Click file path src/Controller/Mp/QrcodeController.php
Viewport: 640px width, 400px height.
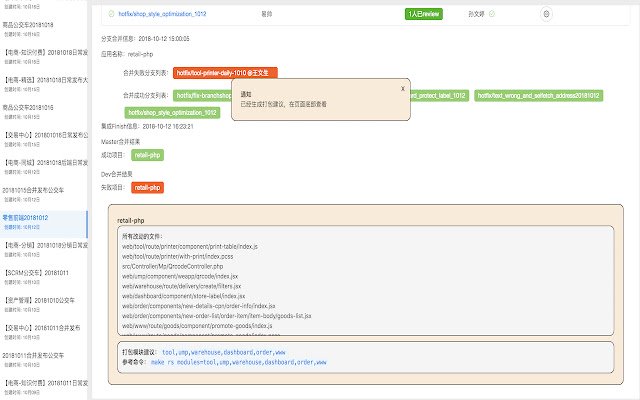tap(173, 266)
